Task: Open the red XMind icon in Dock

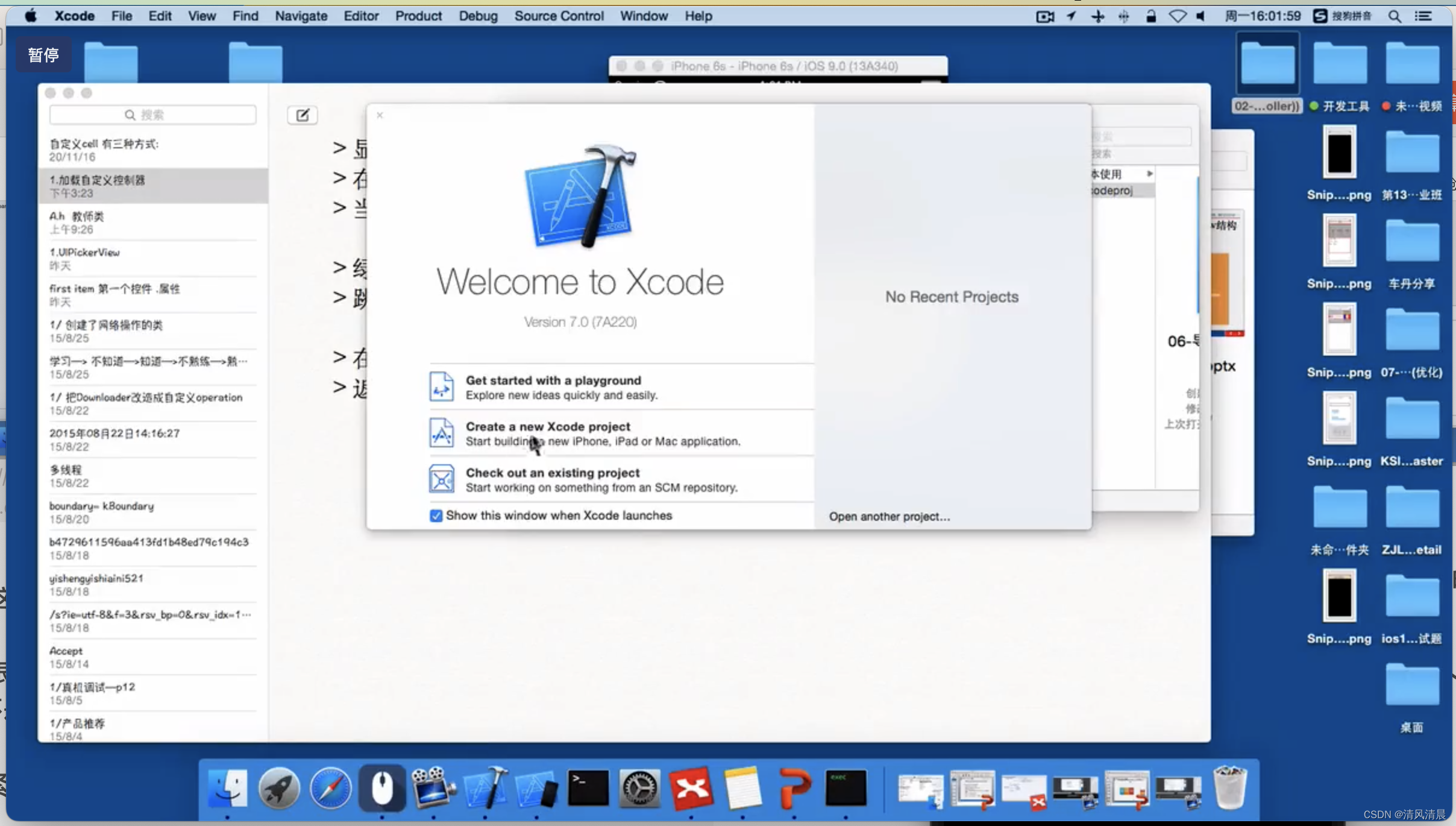Action: (x=691, y=788)
